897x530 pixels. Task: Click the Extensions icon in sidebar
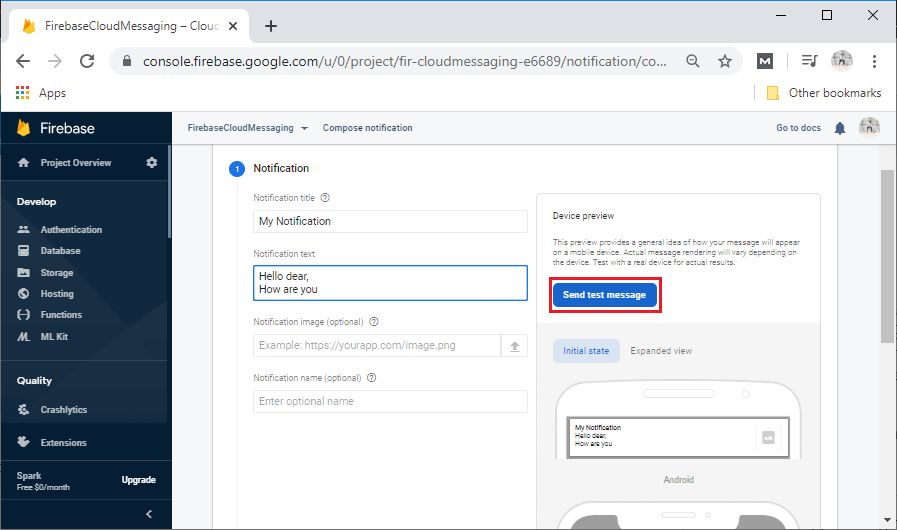(x=23, y=442)
